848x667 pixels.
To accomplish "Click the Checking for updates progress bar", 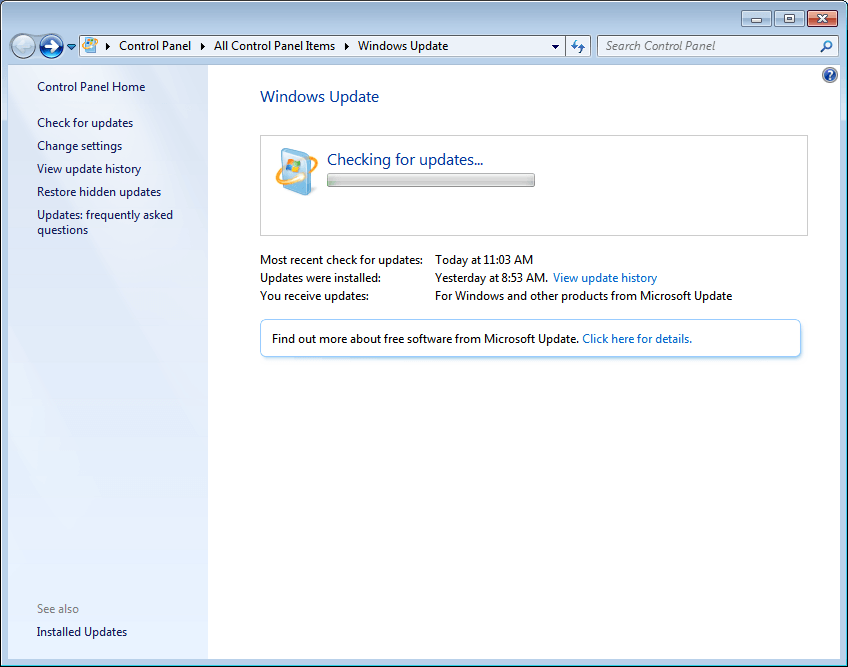I will point(430,180).
